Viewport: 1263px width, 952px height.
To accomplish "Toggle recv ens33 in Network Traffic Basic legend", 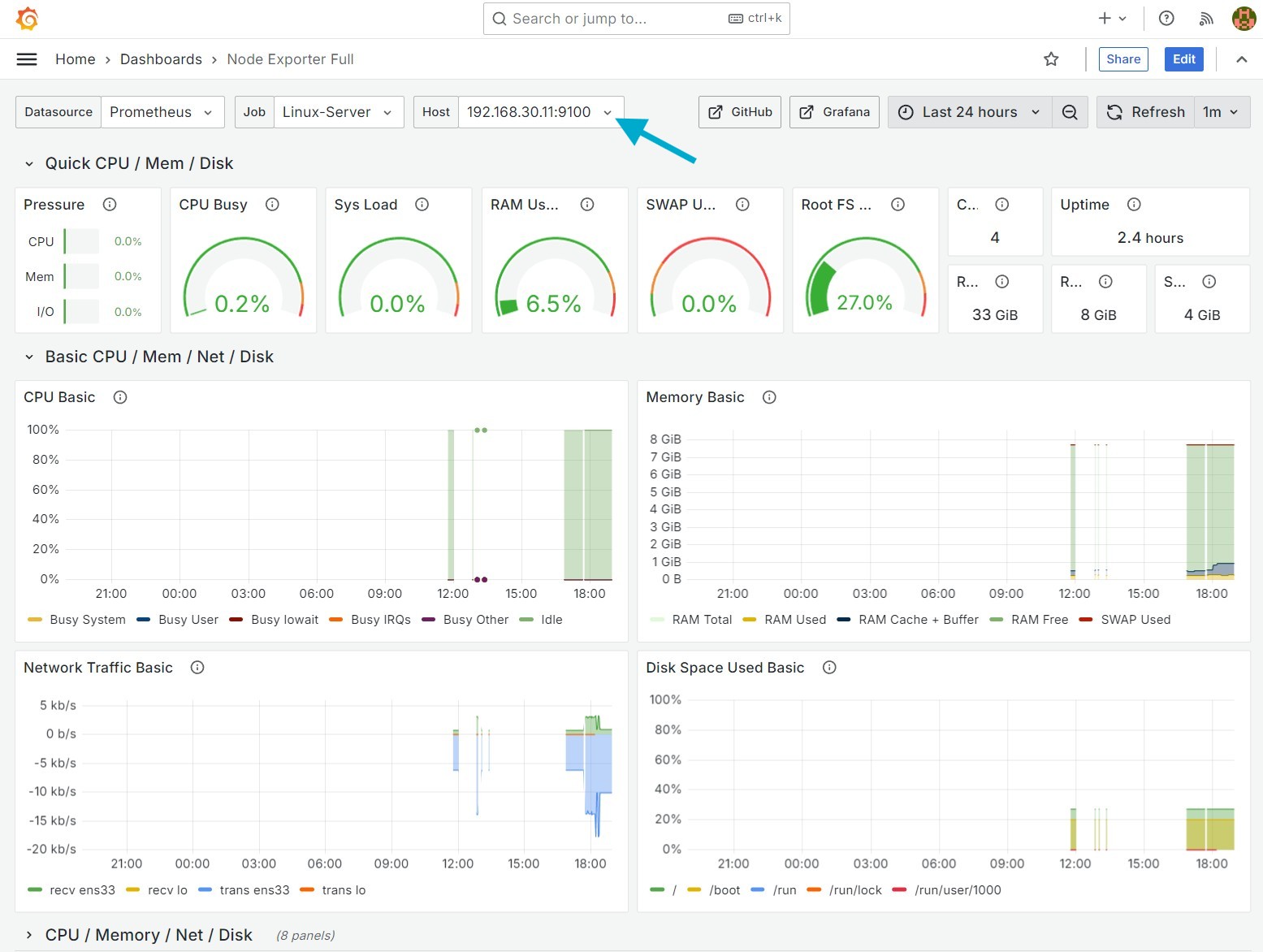I will [x=81, y=889].
